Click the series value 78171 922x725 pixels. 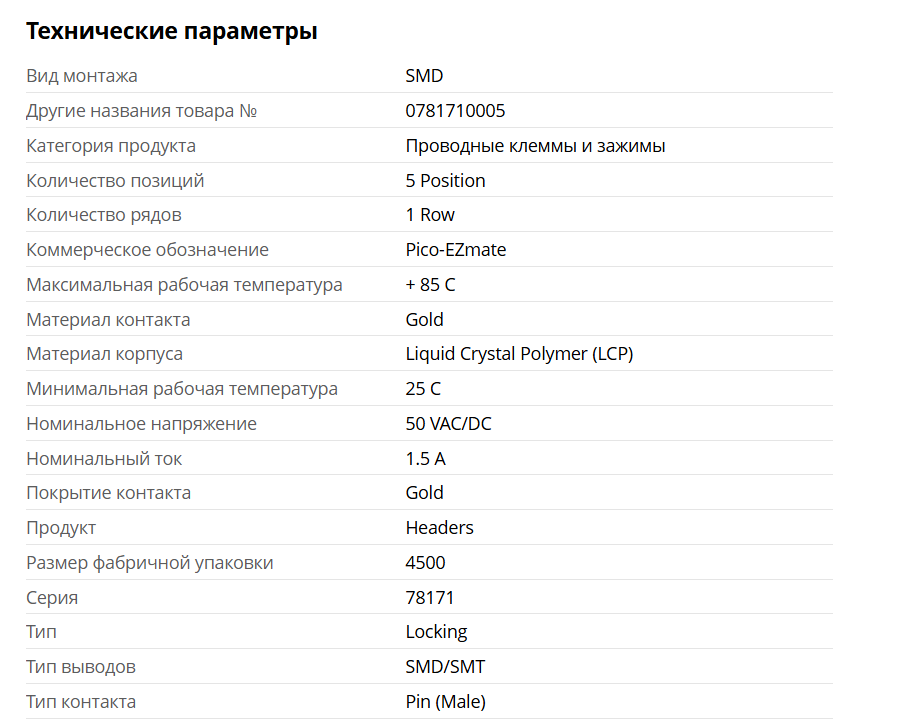coord(430,598)
